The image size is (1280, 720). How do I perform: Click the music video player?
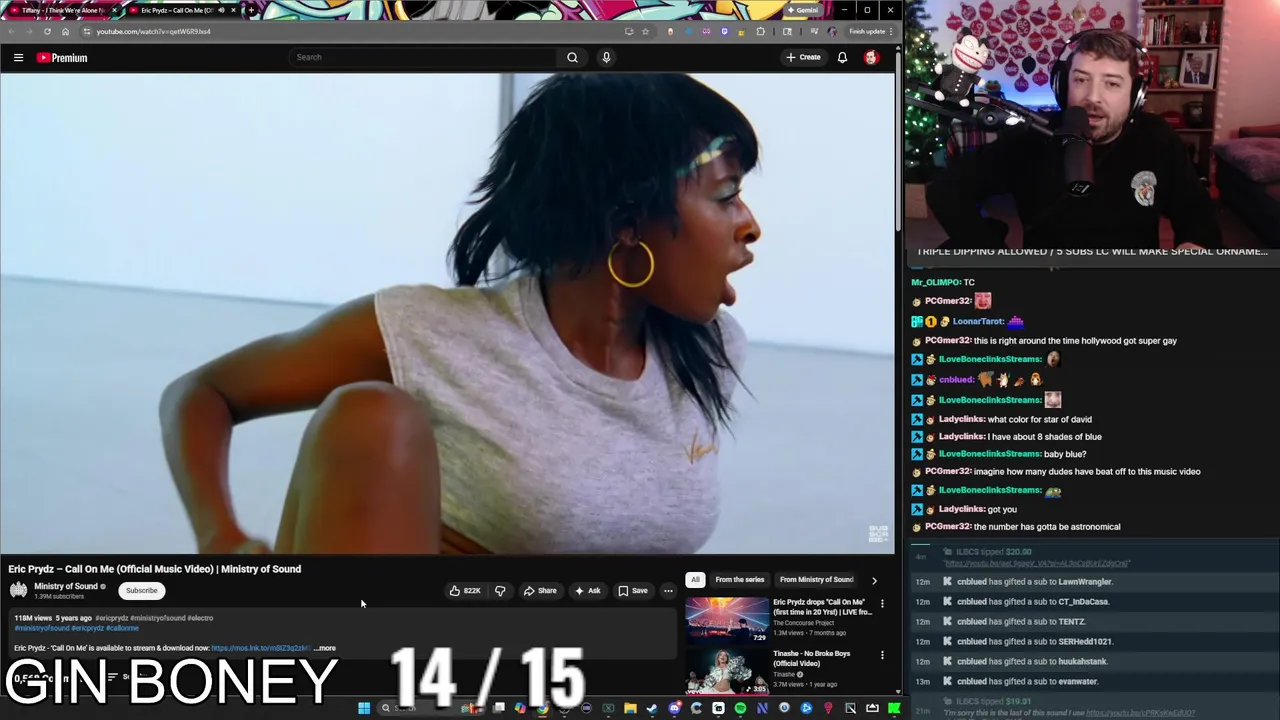[x=447, y=313]
